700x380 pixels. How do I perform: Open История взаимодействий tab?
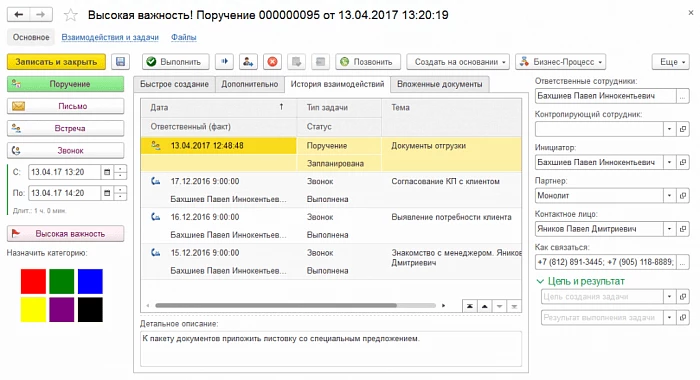click(337, 84)
